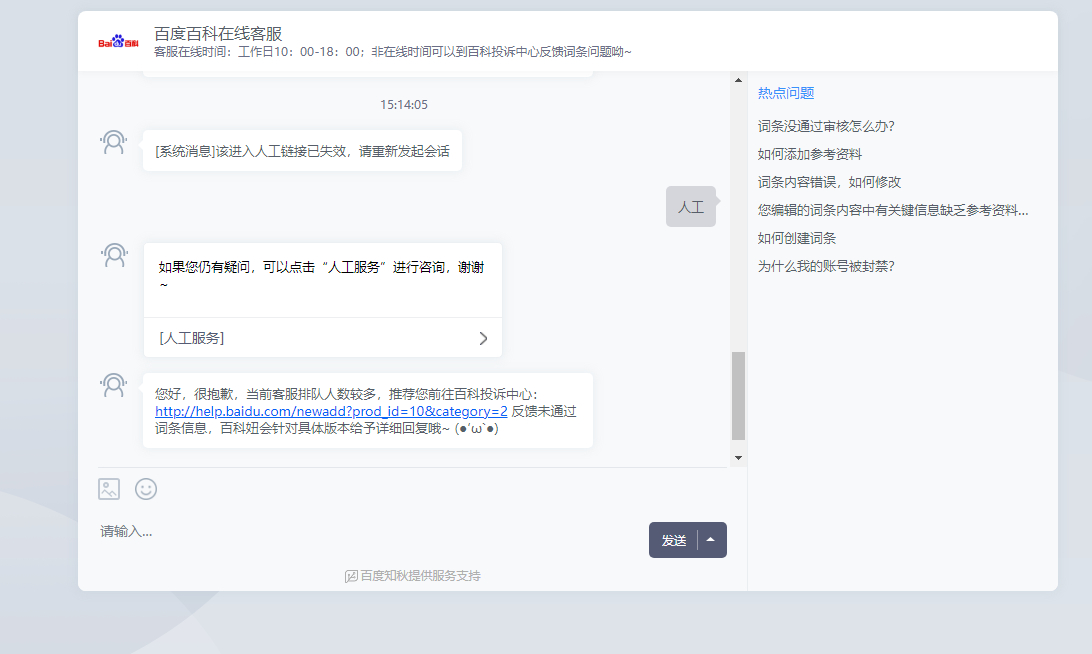Image resolution: width=1092 pixels, height=654 pixels.
Task: Select hot question 词条没通过审核怎么办?
Action: pos(826,126)
